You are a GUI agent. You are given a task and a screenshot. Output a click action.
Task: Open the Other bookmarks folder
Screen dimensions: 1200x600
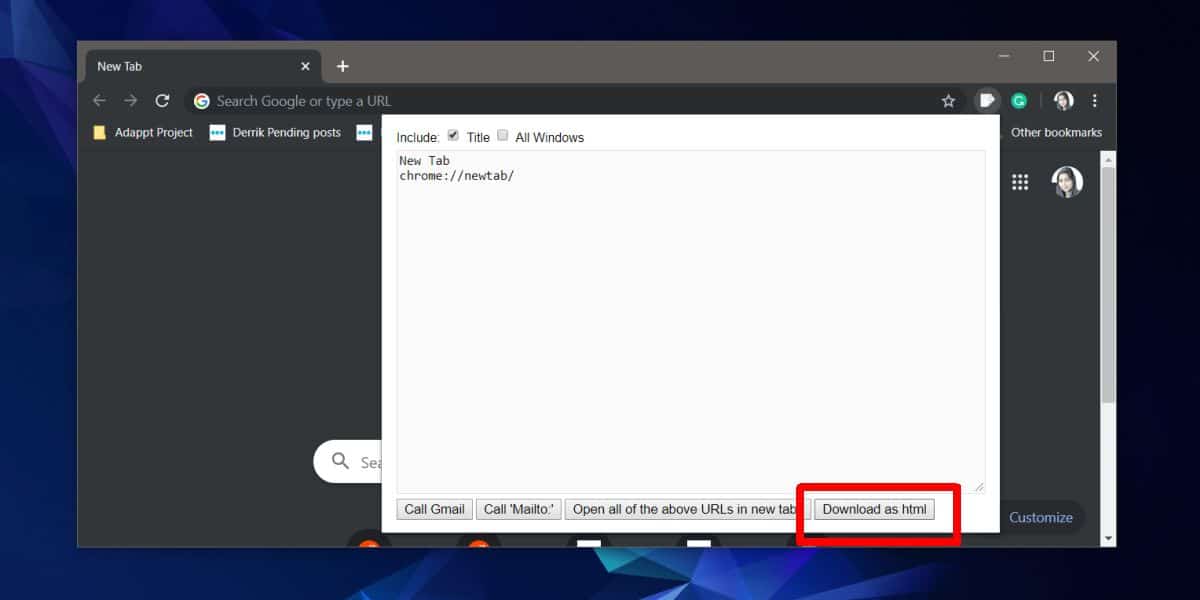coord(1056,132)
